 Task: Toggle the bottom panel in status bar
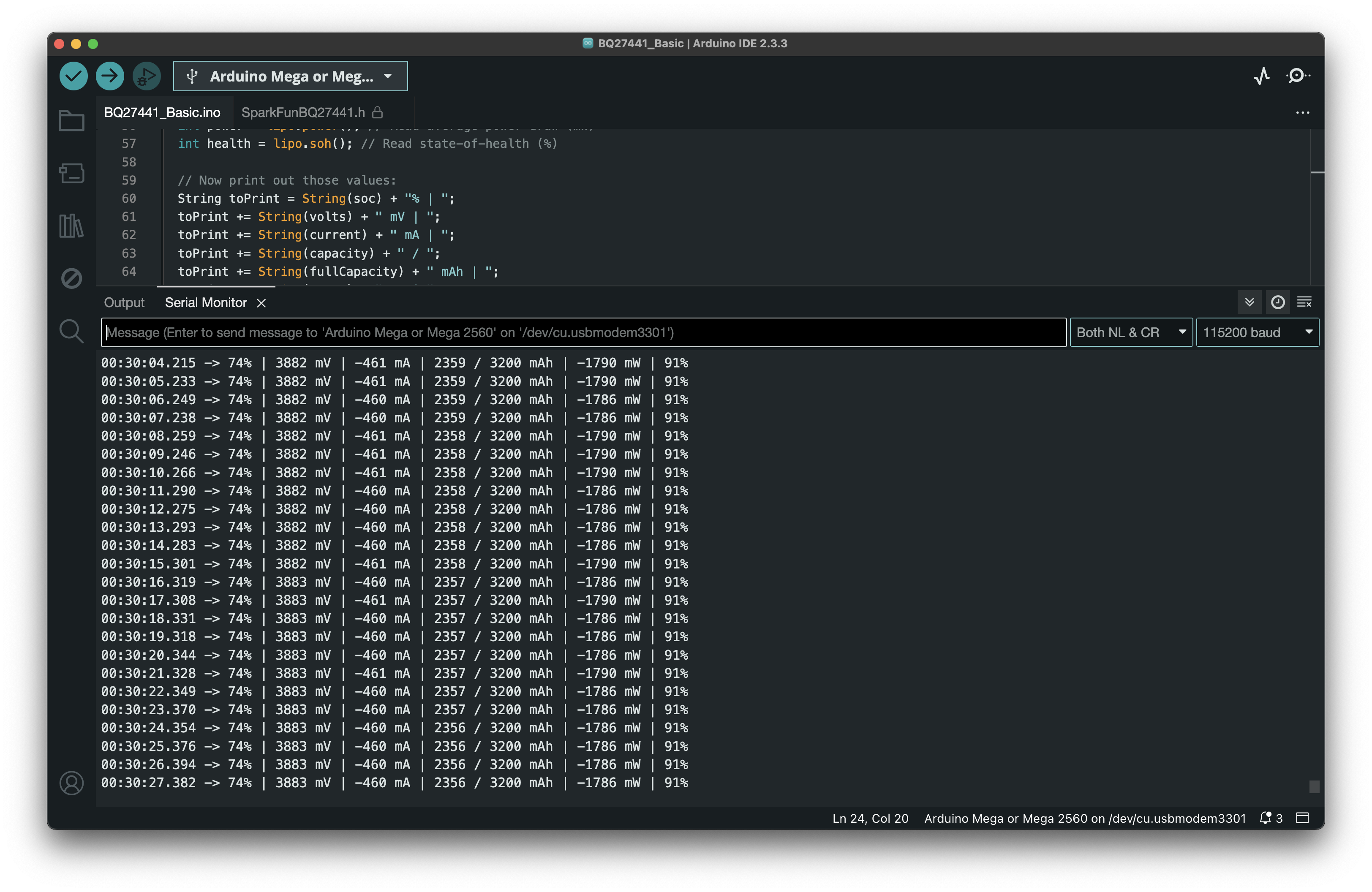pos(1302,818)
